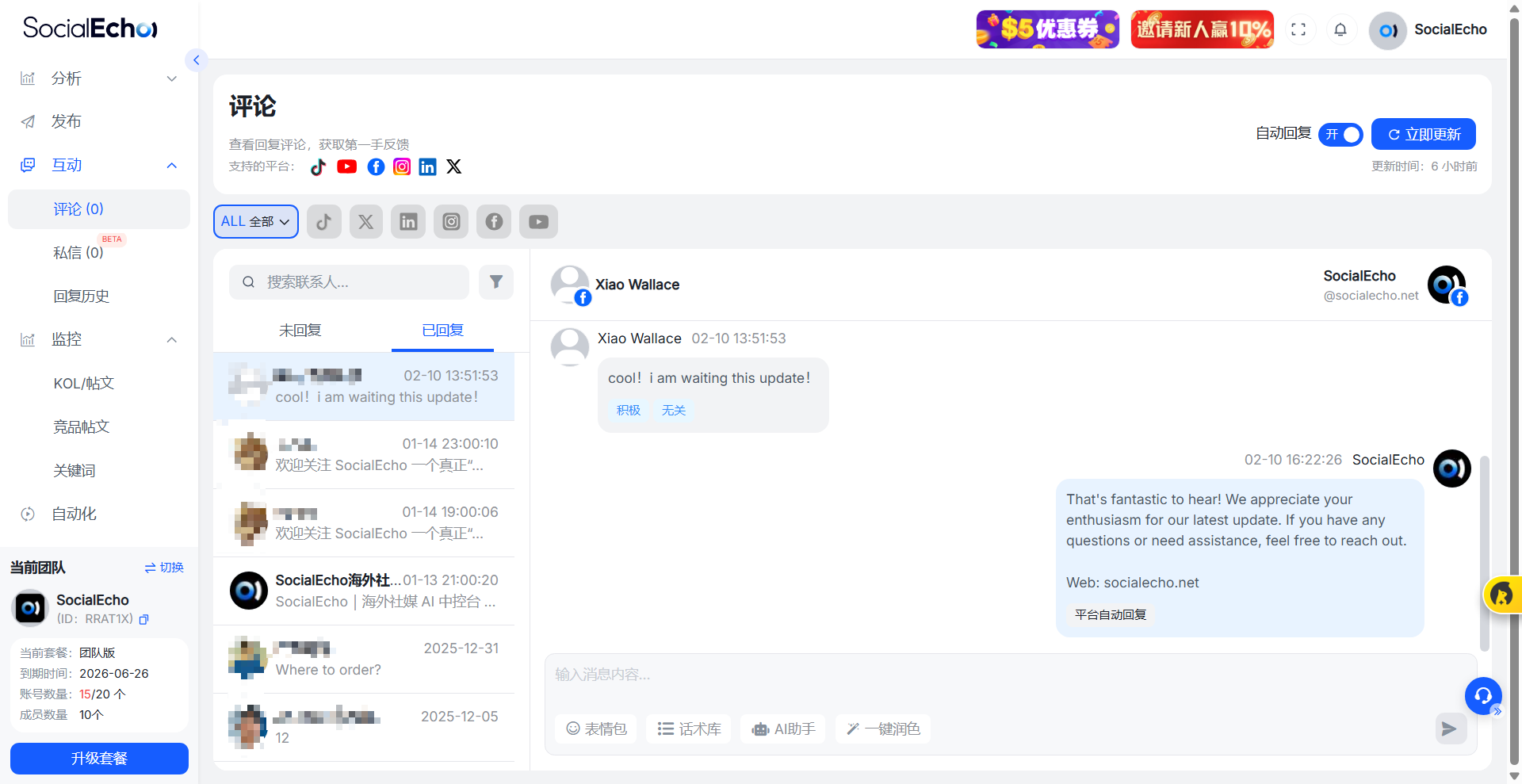Click the Facebook icon in supported platforms
The width and height of the screenshot is (1522, 784).
[x=376, y=166]
